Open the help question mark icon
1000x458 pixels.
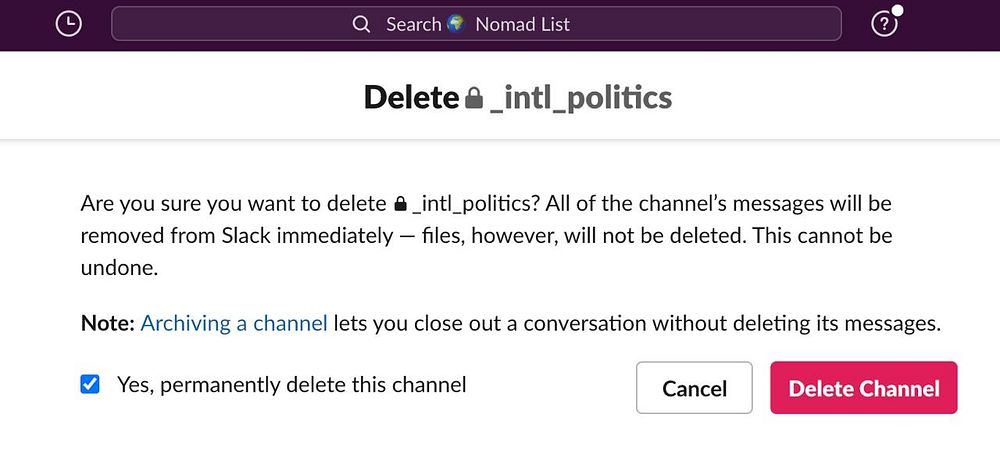coord(884,25)
